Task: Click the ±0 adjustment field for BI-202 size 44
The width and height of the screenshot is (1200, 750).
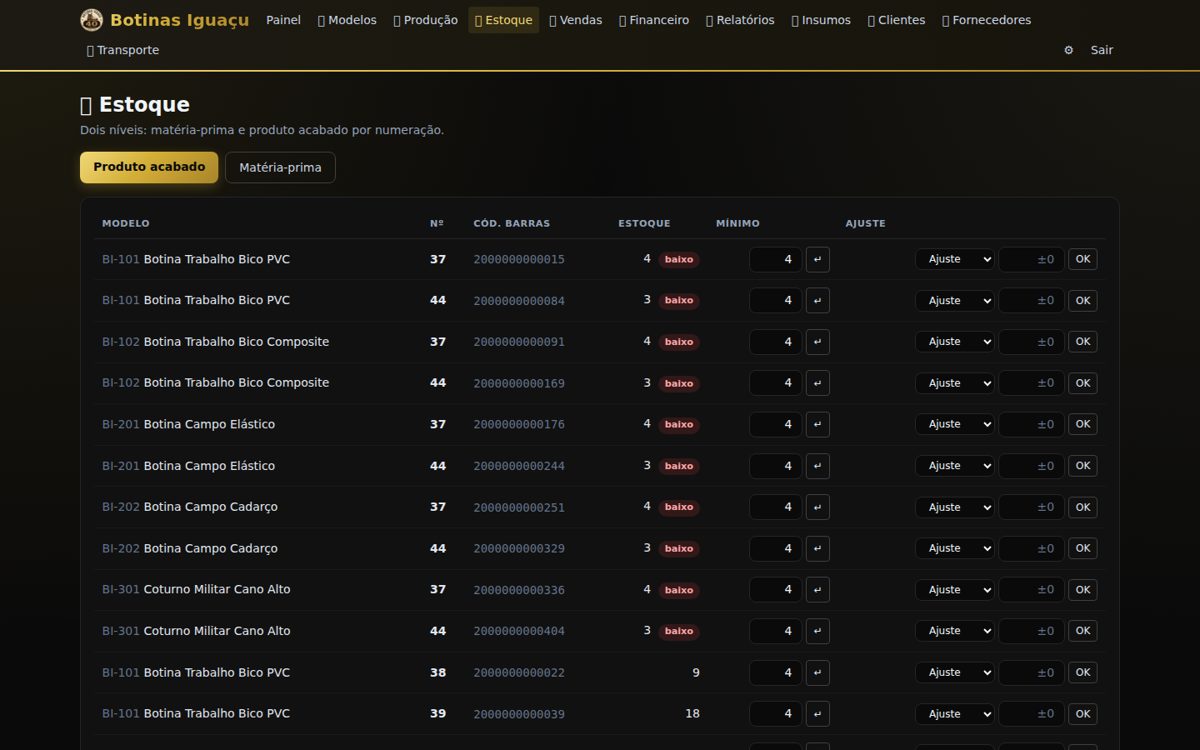Action: [1032, 548]
